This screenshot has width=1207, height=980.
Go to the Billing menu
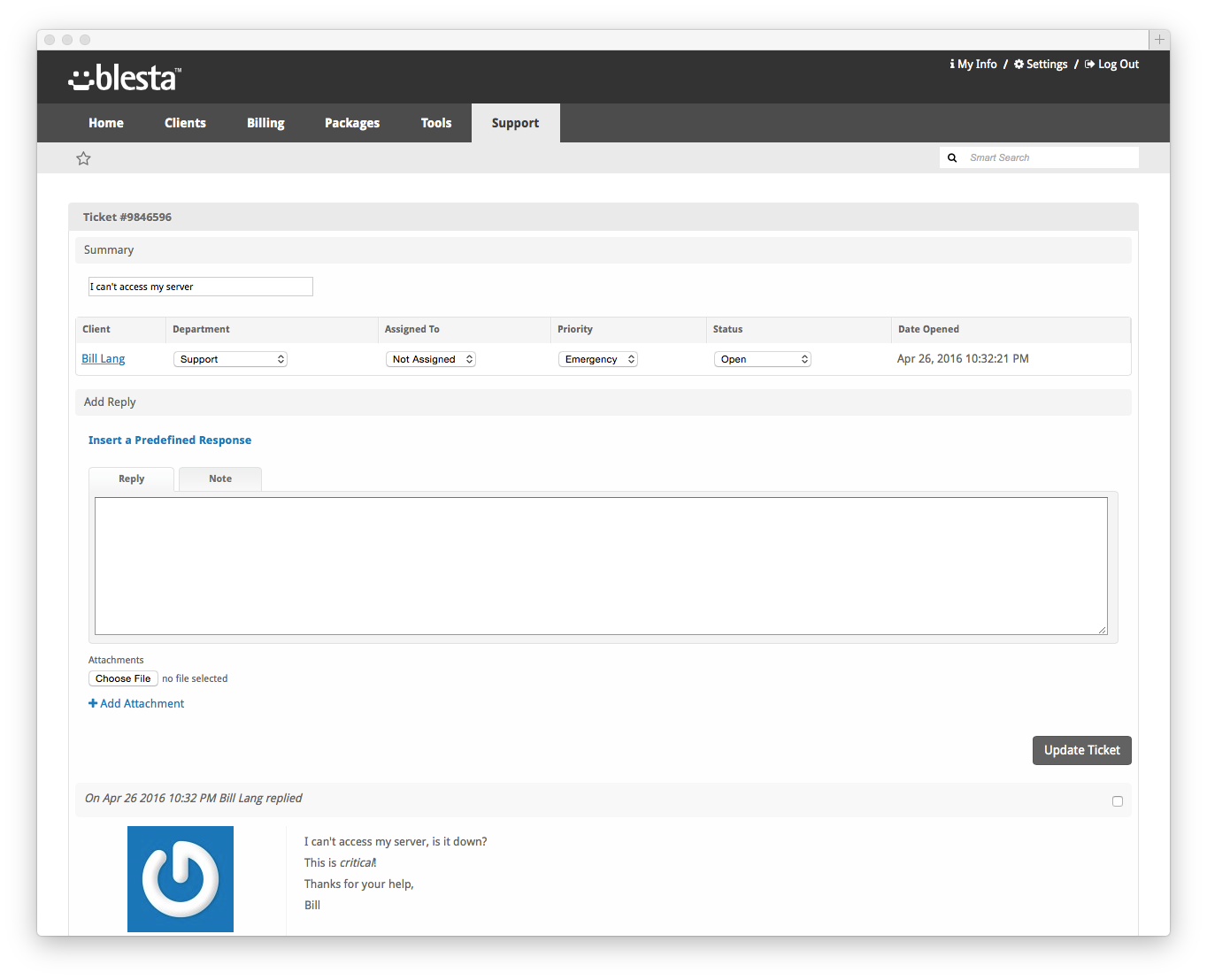tap(265, 123)
